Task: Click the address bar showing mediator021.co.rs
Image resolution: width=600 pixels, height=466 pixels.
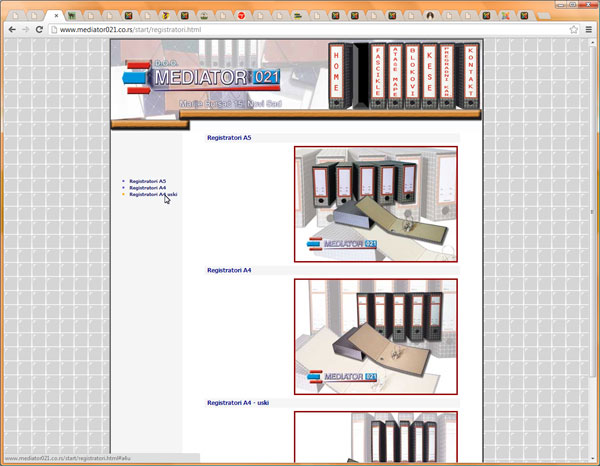Action: pos(300,30)
